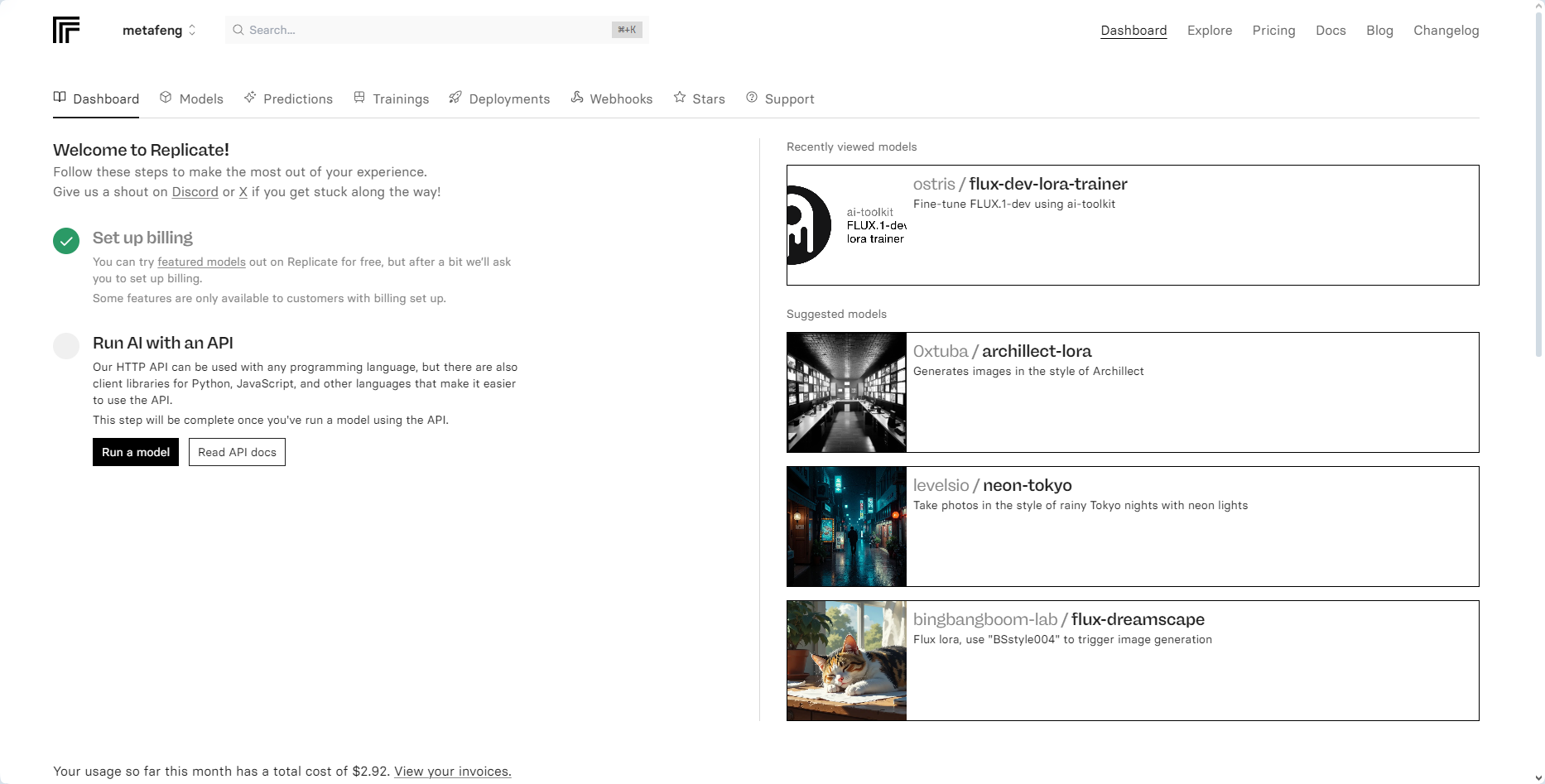Open the X social link
Screen dimensions: 1545x784
point(243,192)
